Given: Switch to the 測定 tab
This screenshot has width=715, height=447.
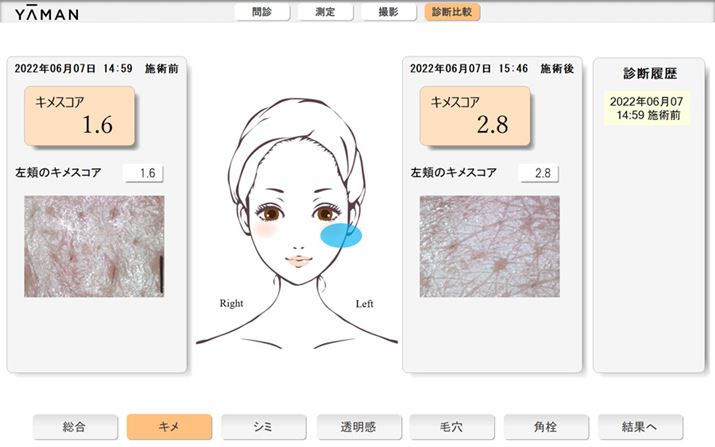Looking at the screenshot, I should (325, 12).
